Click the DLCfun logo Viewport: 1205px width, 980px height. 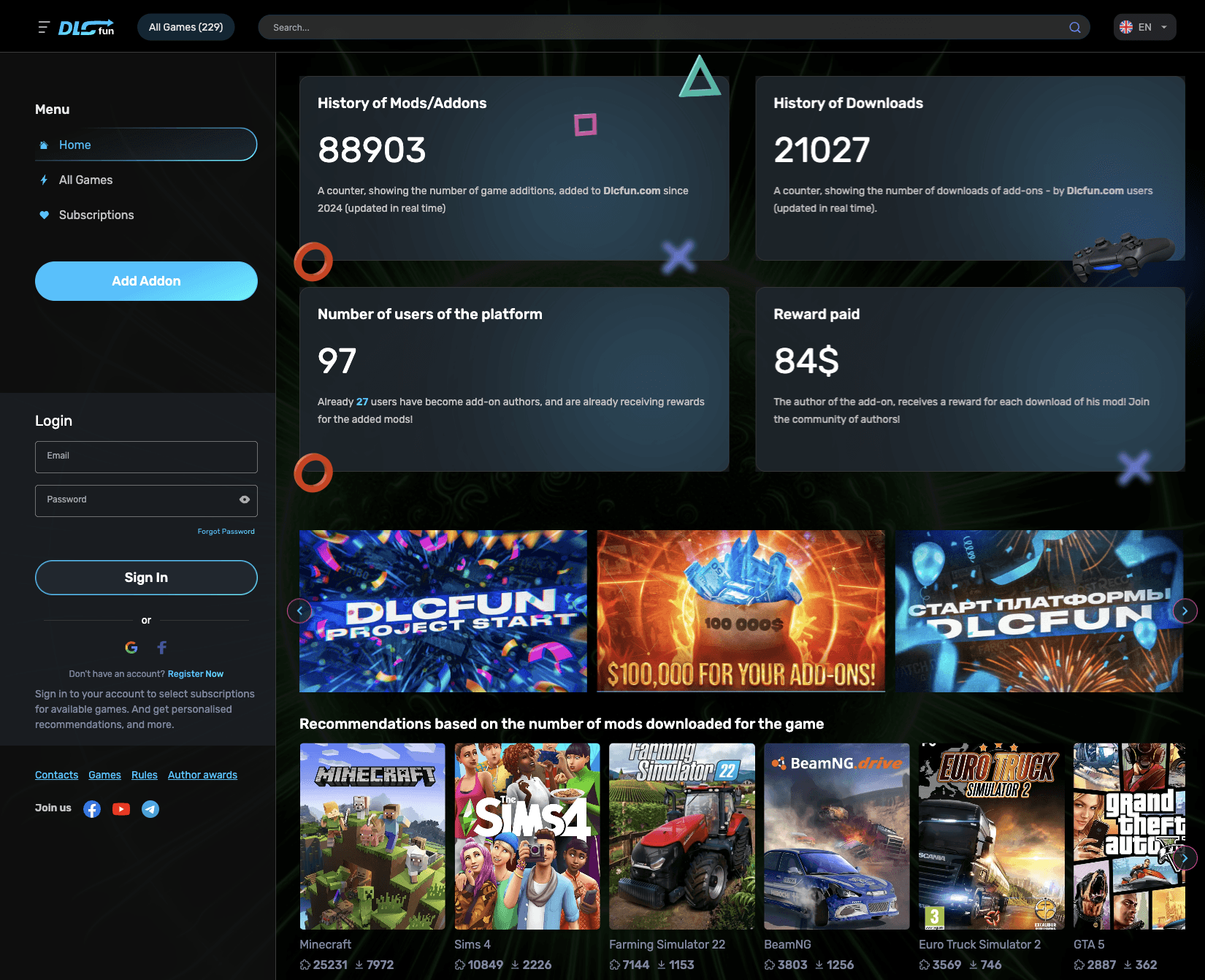tap(86, 27)
